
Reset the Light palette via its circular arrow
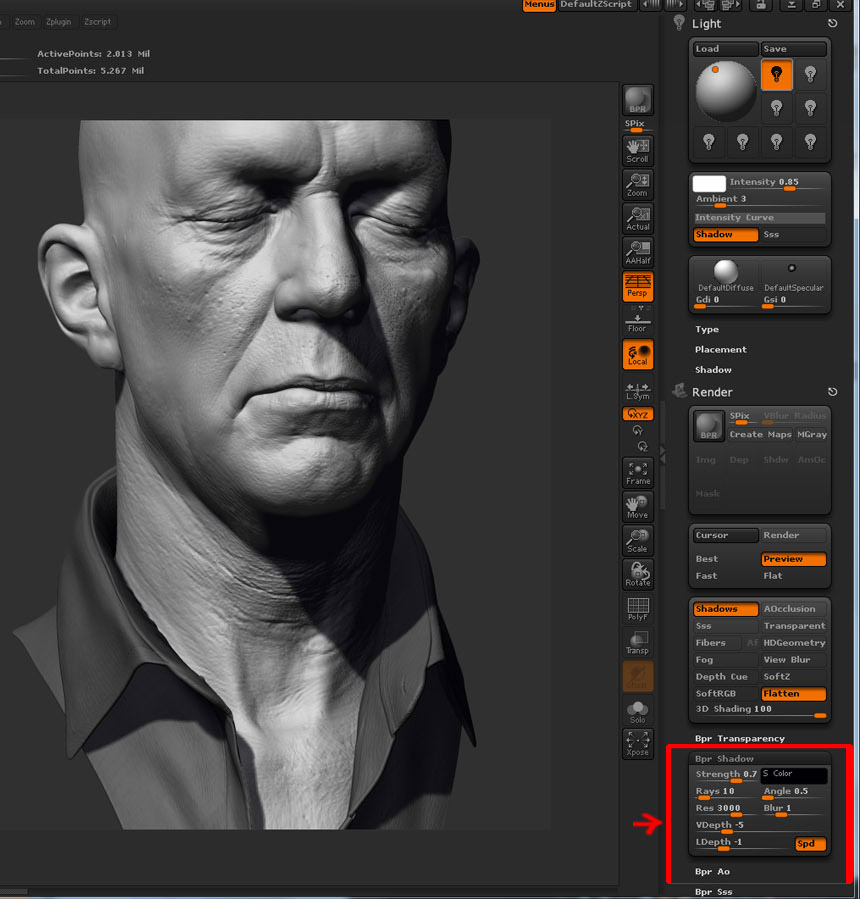pyautogui.click(x=832, y=24)
